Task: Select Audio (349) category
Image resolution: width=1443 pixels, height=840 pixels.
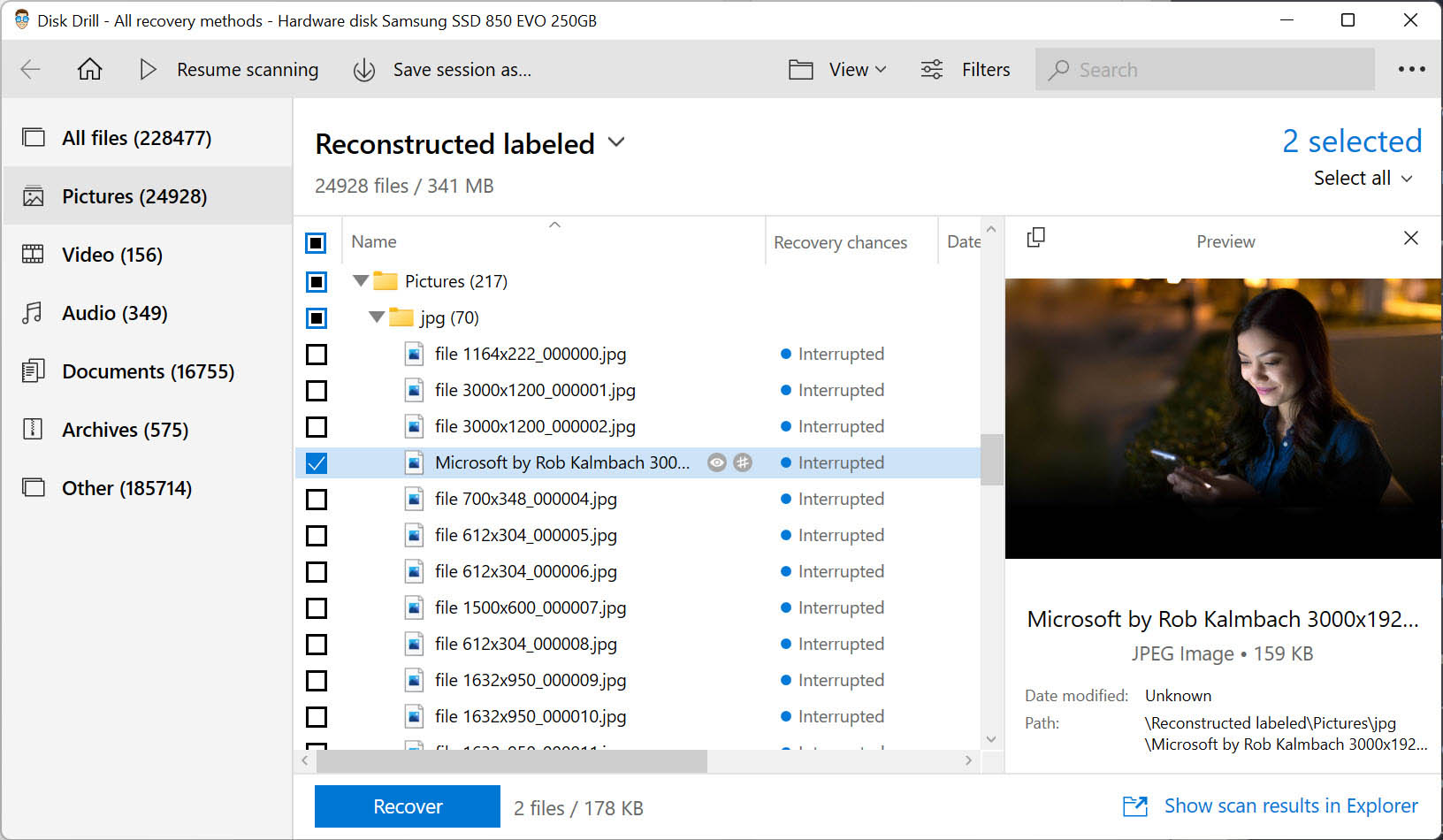Action: (x=147, y=313)
